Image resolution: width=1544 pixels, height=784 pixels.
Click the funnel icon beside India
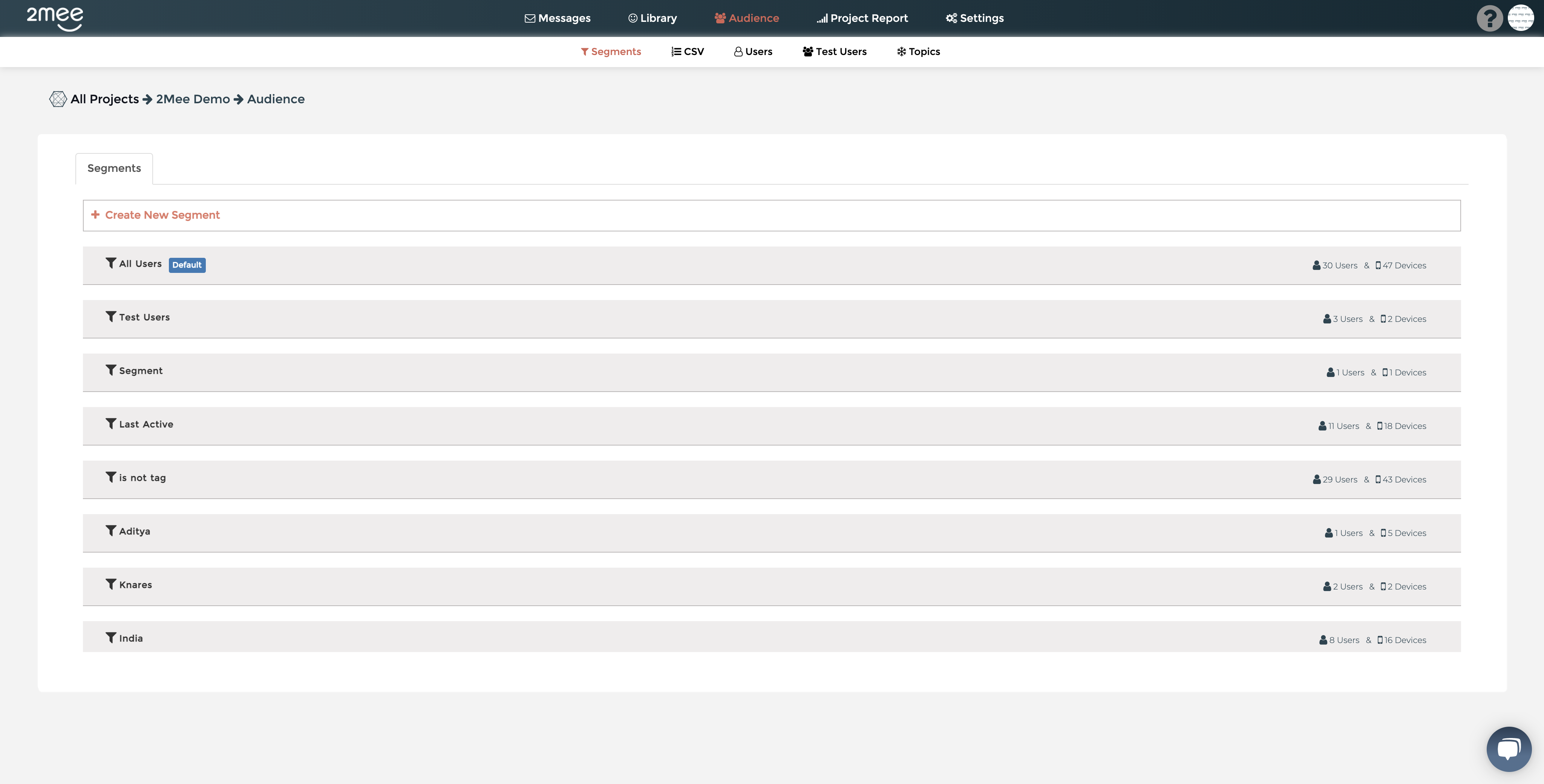click(x=111, y=638)
